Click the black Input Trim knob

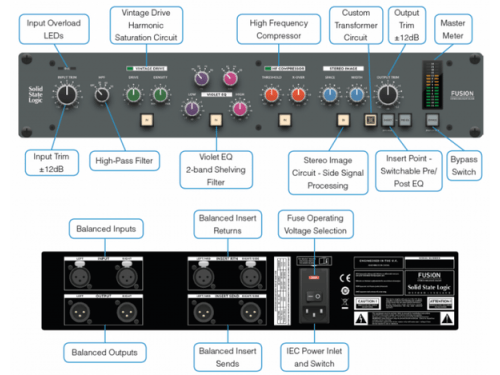(x=67, y=95)
